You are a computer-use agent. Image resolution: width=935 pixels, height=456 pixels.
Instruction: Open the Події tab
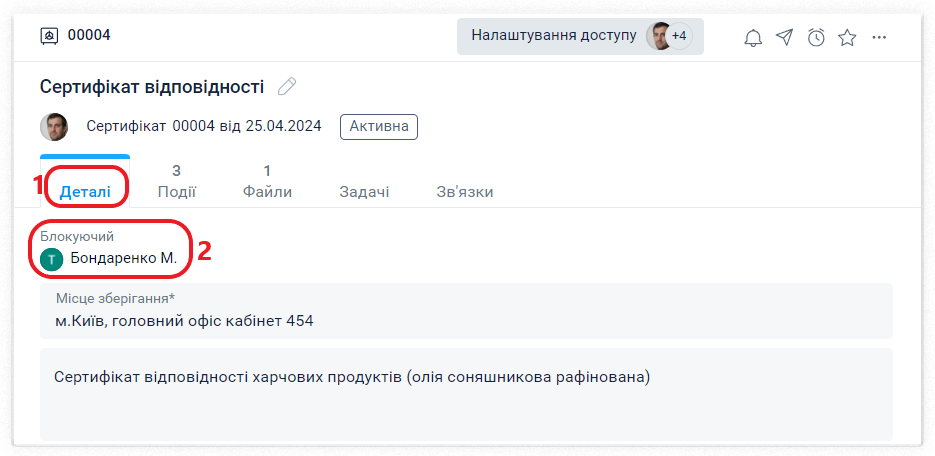tap(176, 182)
